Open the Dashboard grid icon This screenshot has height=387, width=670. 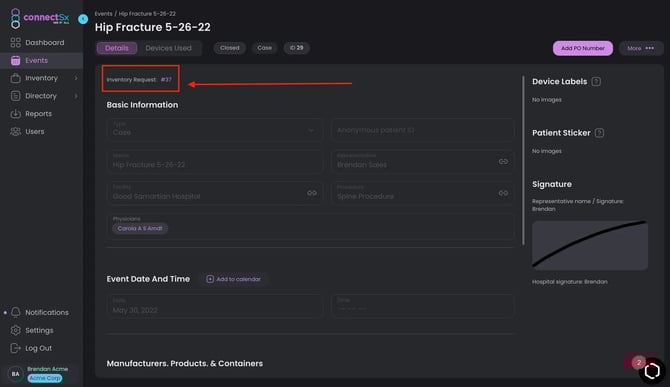(x=15, y=42)
